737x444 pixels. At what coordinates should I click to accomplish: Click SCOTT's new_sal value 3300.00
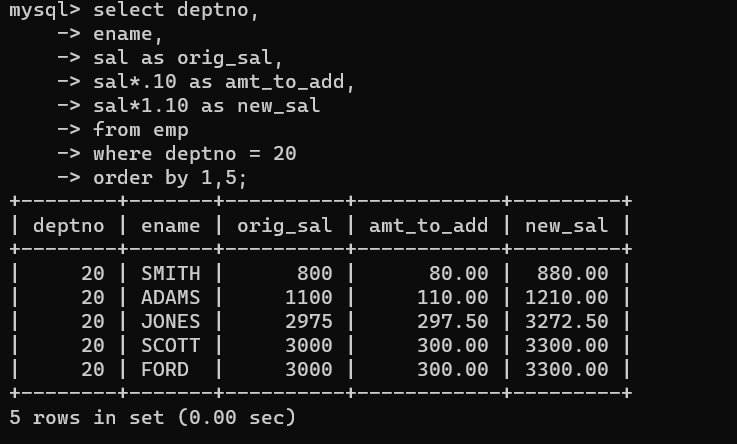coord(566,346)
